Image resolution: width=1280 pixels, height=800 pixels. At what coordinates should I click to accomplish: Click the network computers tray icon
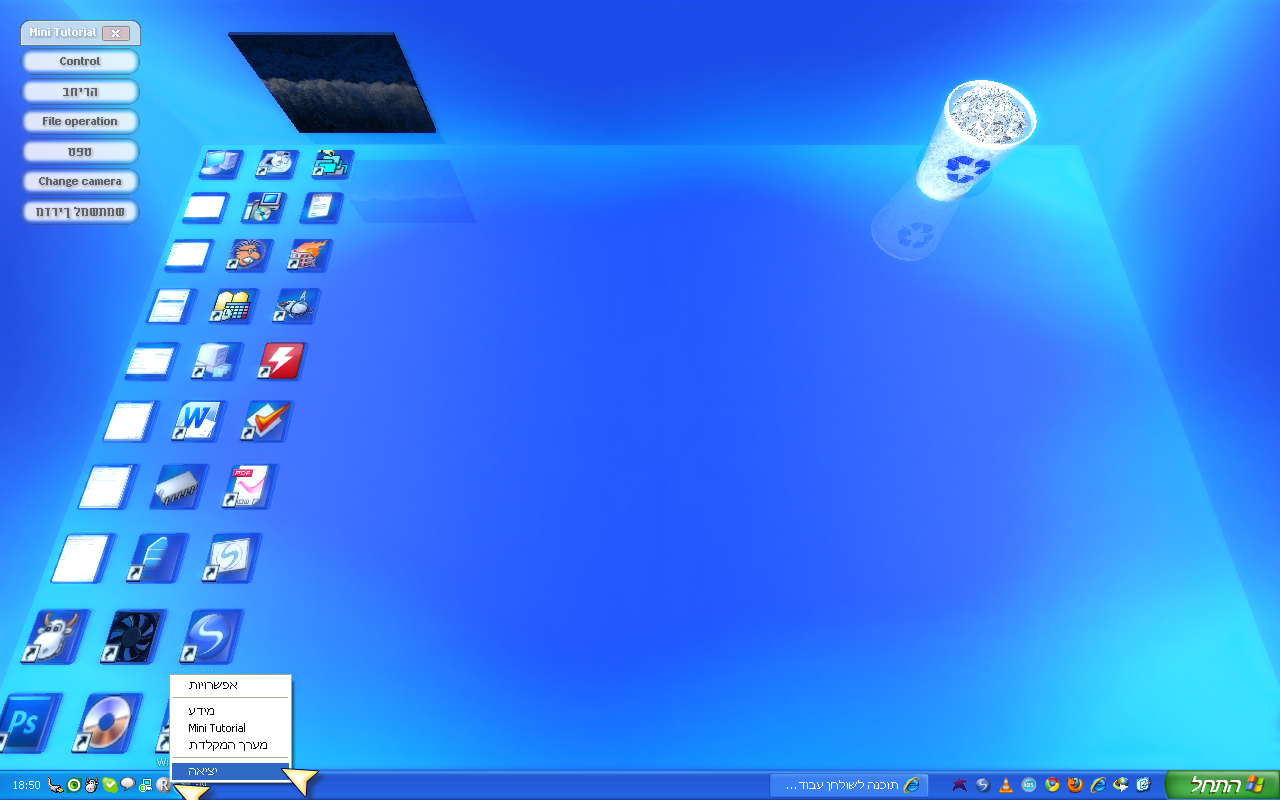coord(145,786)
